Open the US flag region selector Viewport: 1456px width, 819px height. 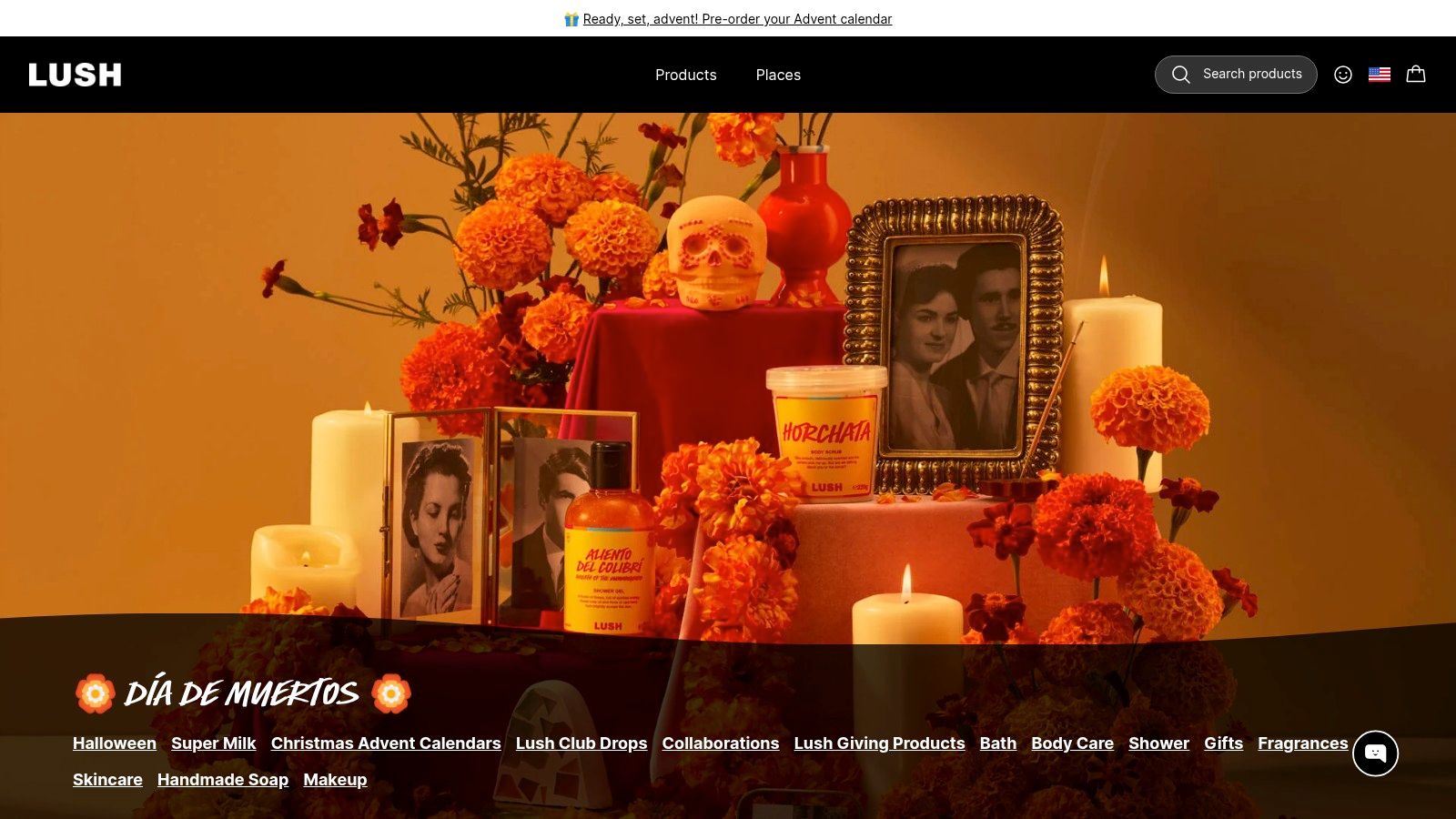click(x=1380, y=75)
